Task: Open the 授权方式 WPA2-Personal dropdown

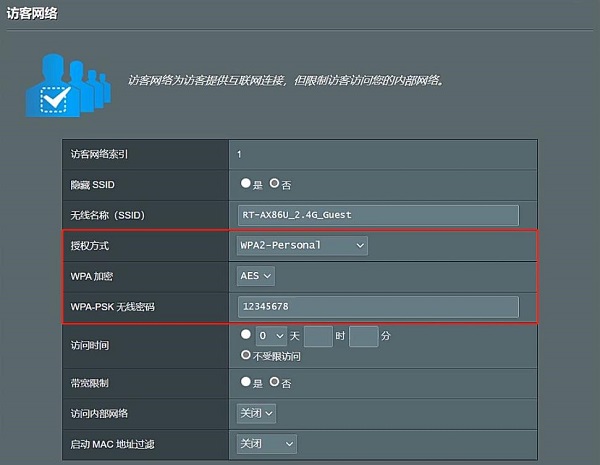Action: tap(302, 245)
